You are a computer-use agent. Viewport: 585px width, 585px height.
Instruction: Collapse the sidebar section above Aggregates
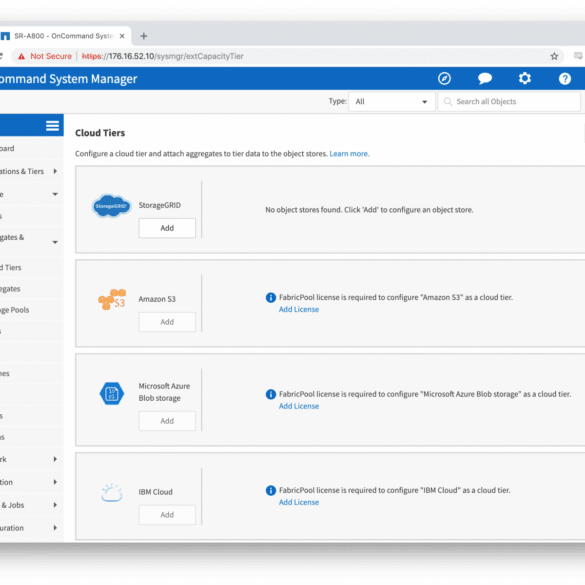[x=55, y=194]
